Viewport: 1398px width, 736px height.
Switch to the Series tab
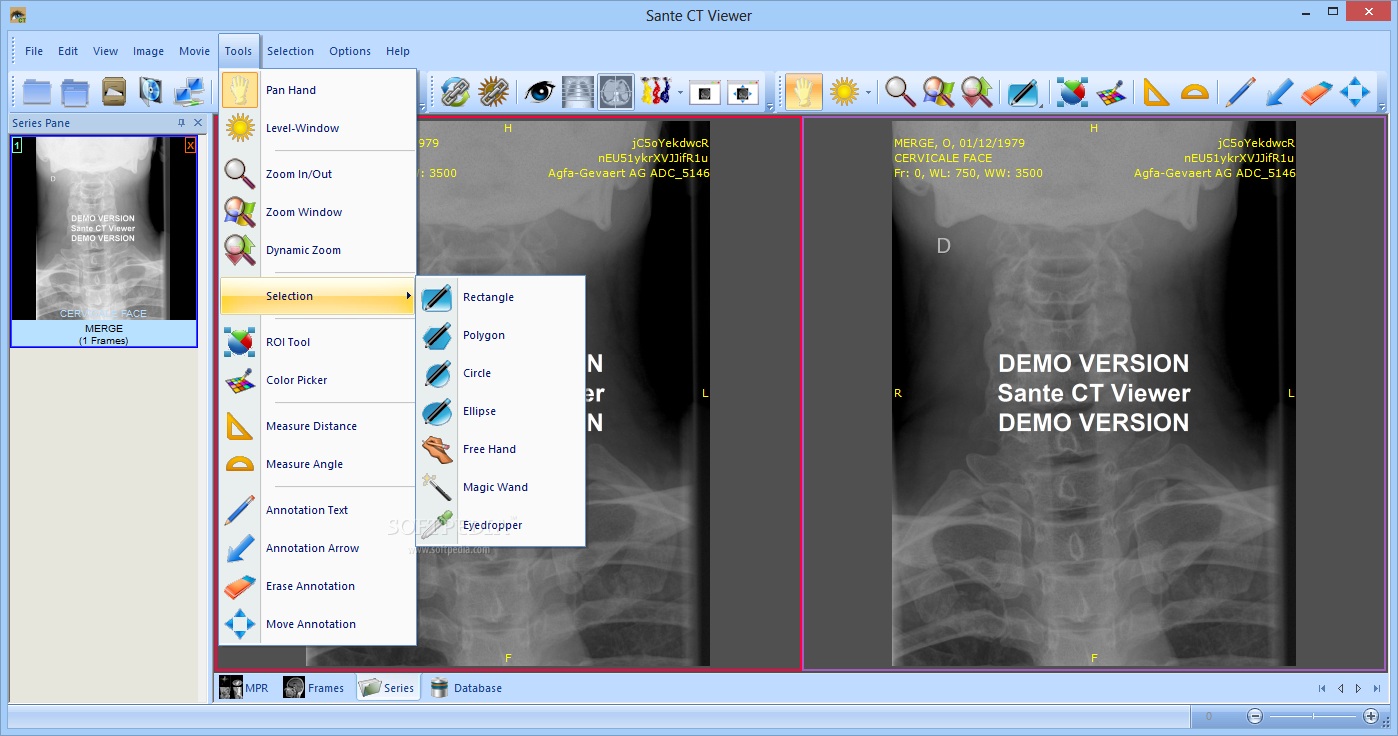click(388, 688)
